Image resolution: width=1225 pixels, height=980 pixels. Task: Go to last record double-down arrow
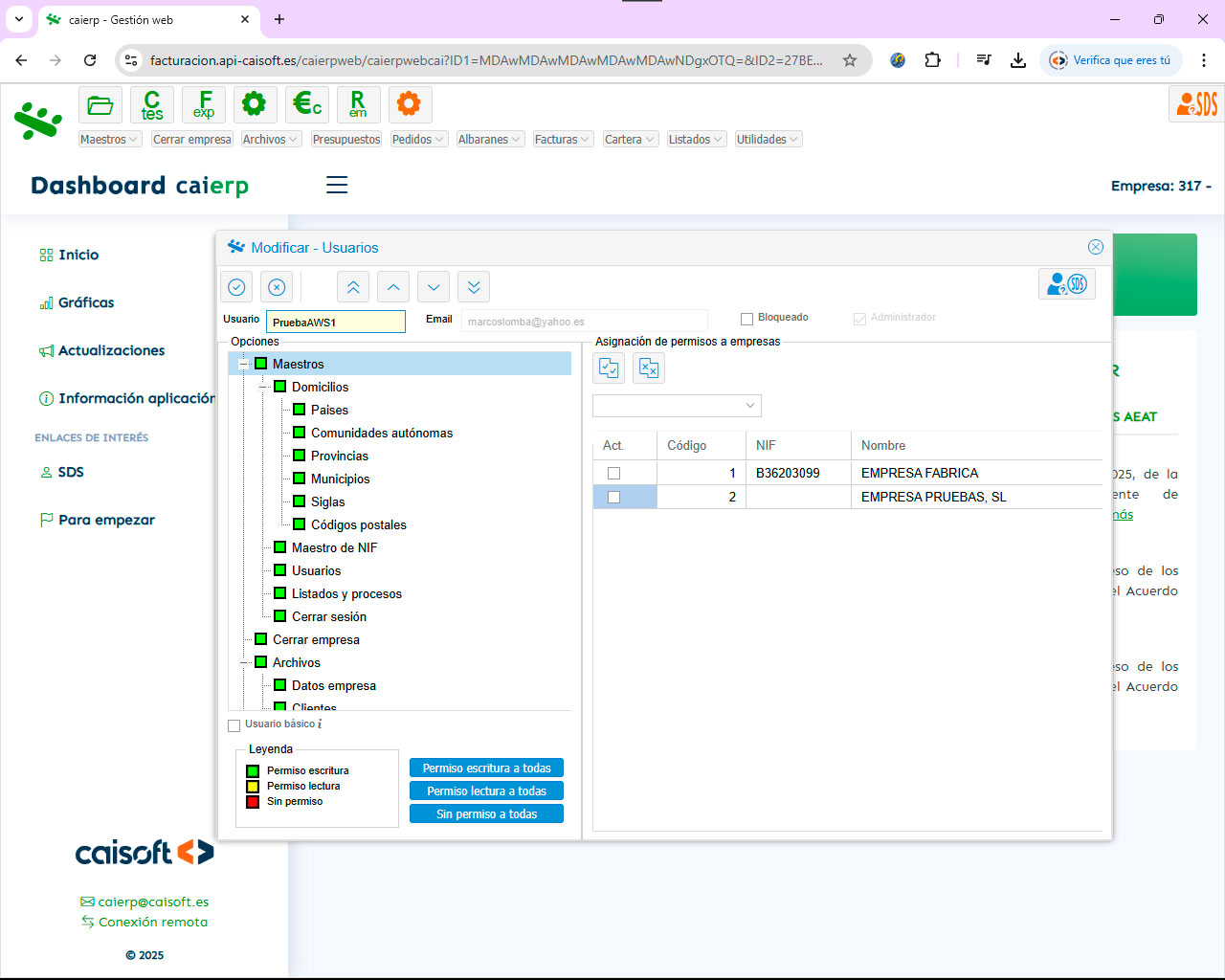(x=474, y=287)
